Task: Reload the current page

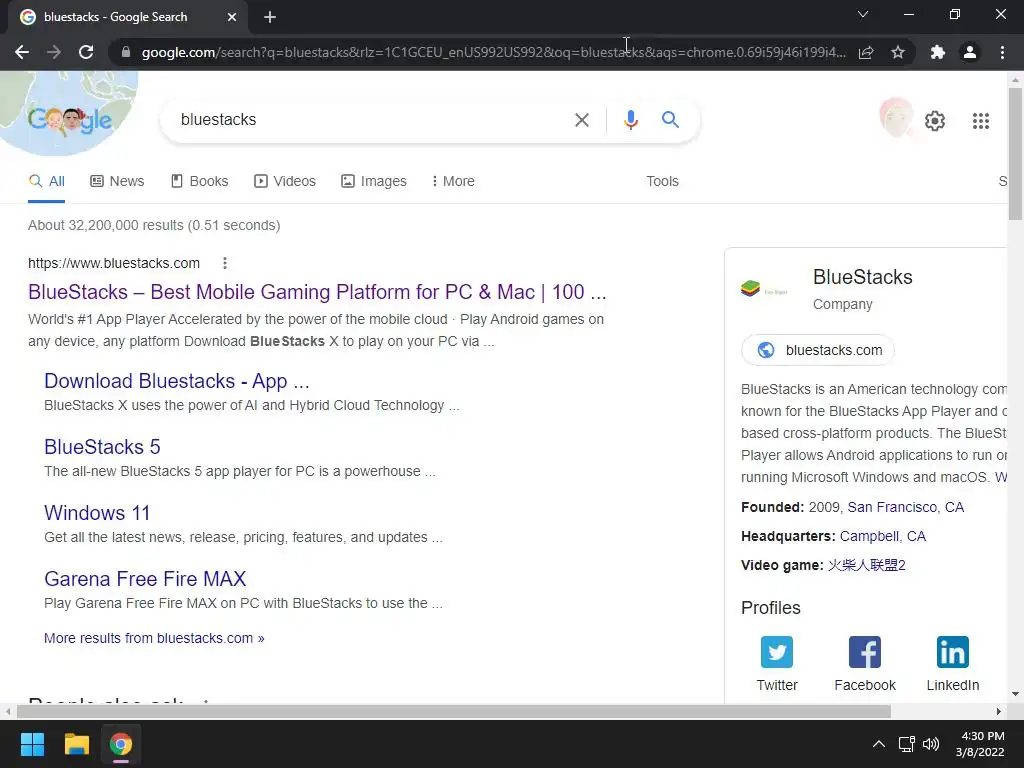Action: [86, 52]
